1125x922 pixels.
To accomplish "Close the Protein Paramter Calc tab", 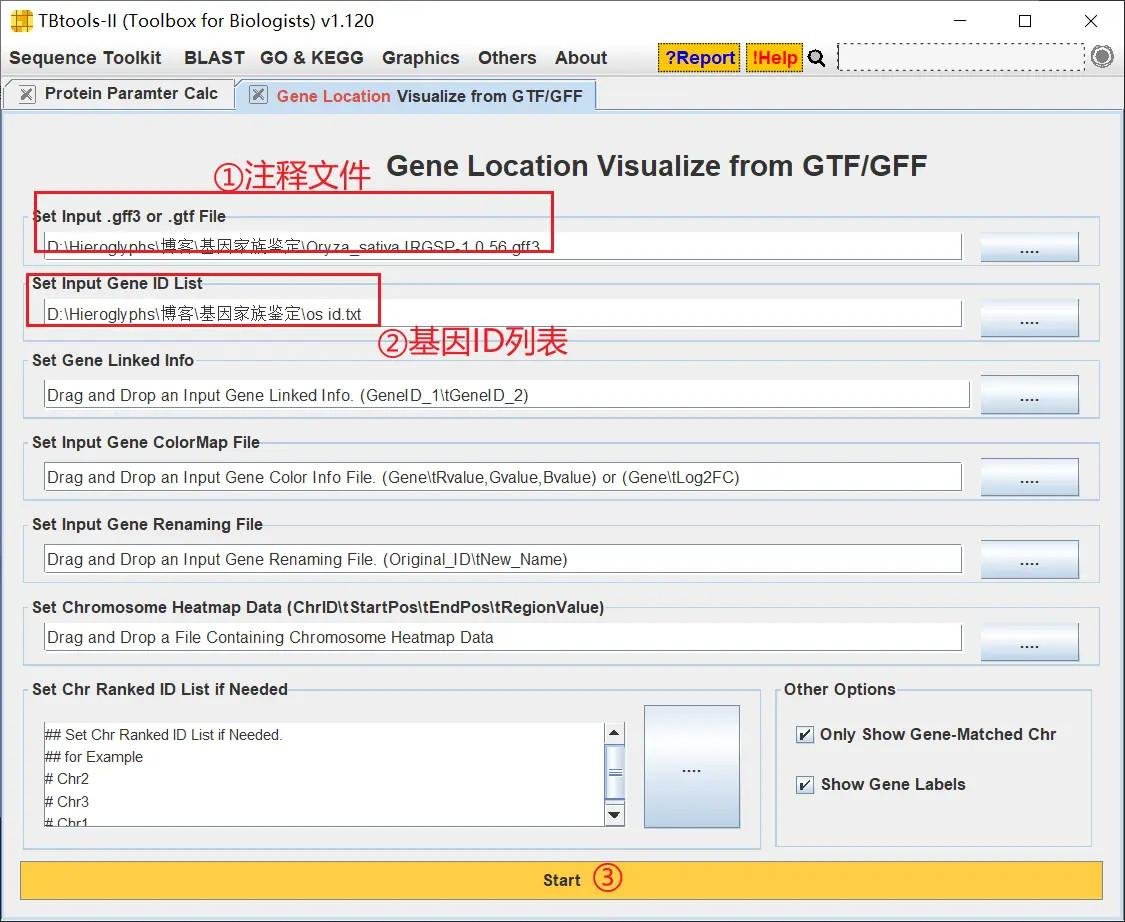I will (27, 94).
